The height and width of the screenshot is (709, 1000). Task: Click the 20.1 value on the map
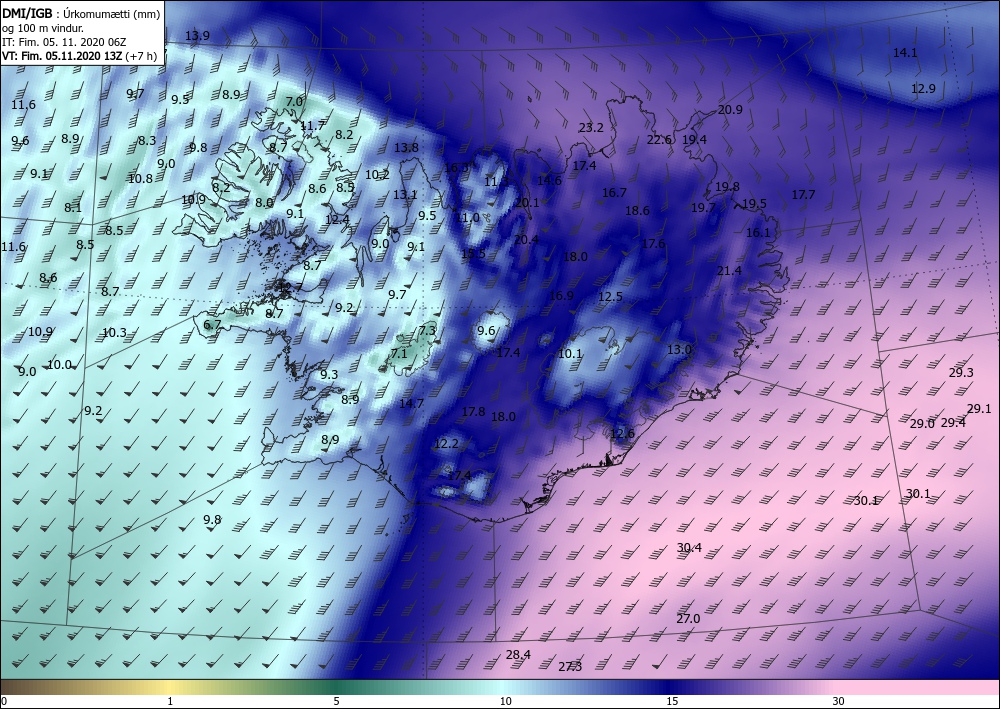pos(527,203)
